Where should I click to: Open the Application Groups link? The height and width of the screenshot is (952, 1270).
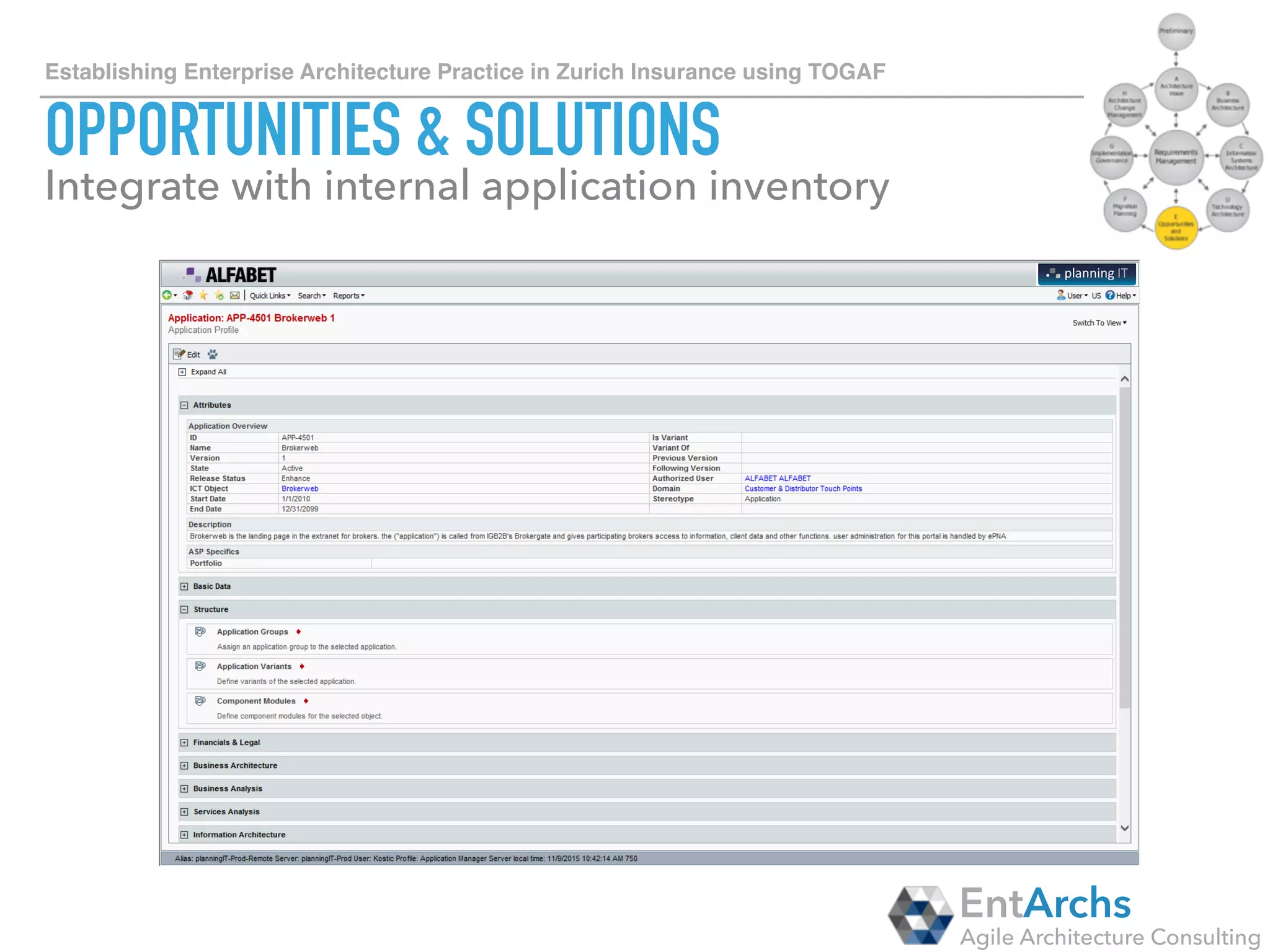tap(252, 632)
